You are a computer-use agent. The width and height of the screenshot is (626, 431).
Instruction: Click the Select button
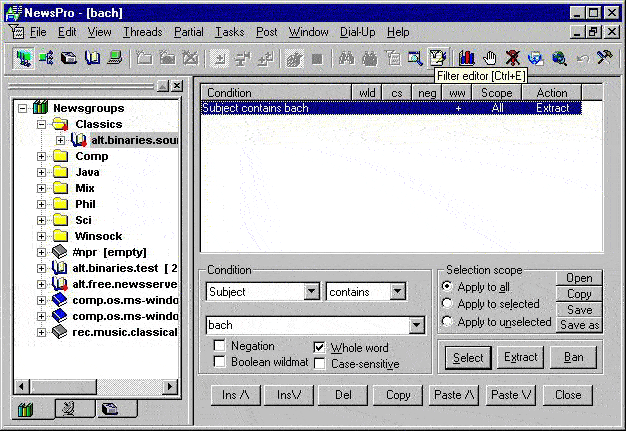(x=468, y=358)
